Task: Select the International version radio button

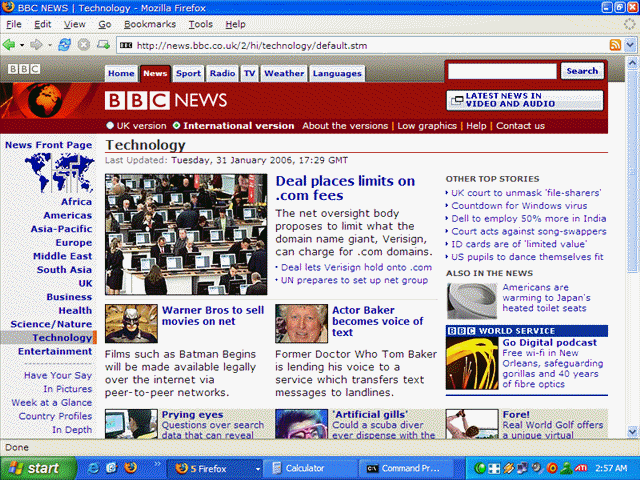Action: (176, 126)
